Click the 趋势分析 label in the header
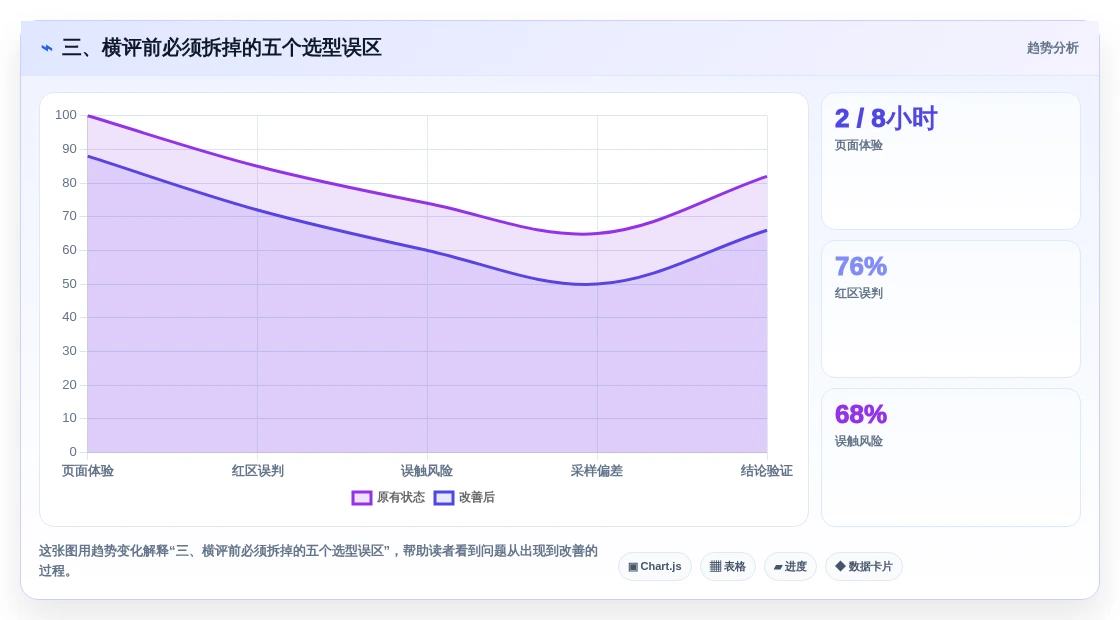The image size is (1120, 620). click(x=1052, y=48)
